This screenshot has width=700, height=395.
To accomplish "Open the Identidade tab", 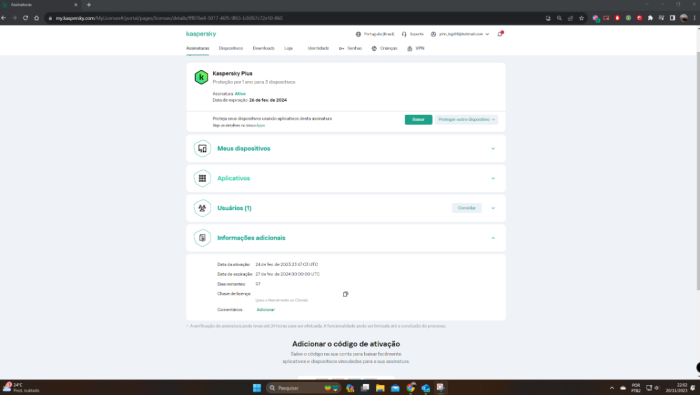I will click(318, 48).
